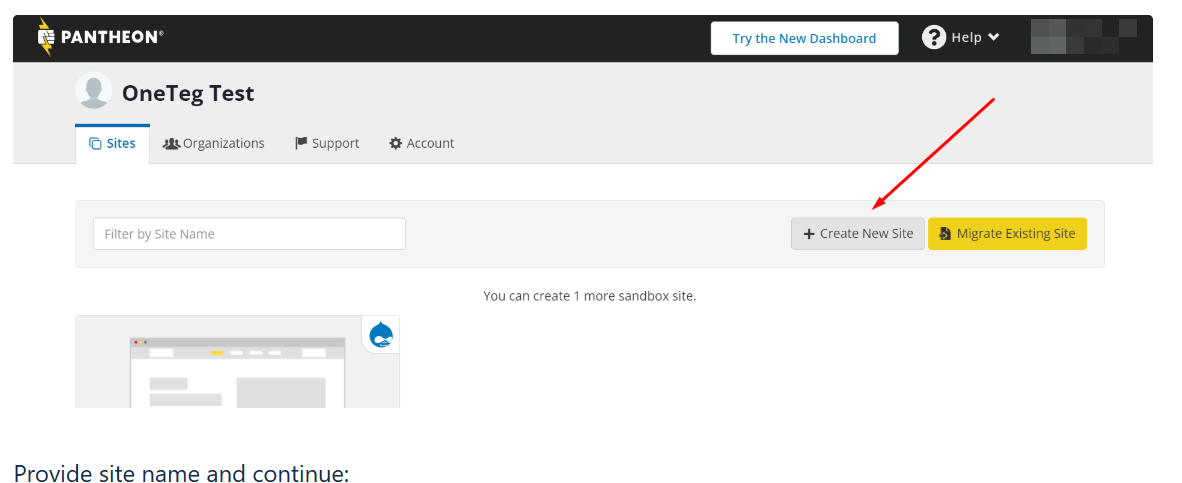This screenshot has height=483, width=1182.
Task: Click the gear icon beside Account
Action: pyautogui.click(x=396, y=143)
